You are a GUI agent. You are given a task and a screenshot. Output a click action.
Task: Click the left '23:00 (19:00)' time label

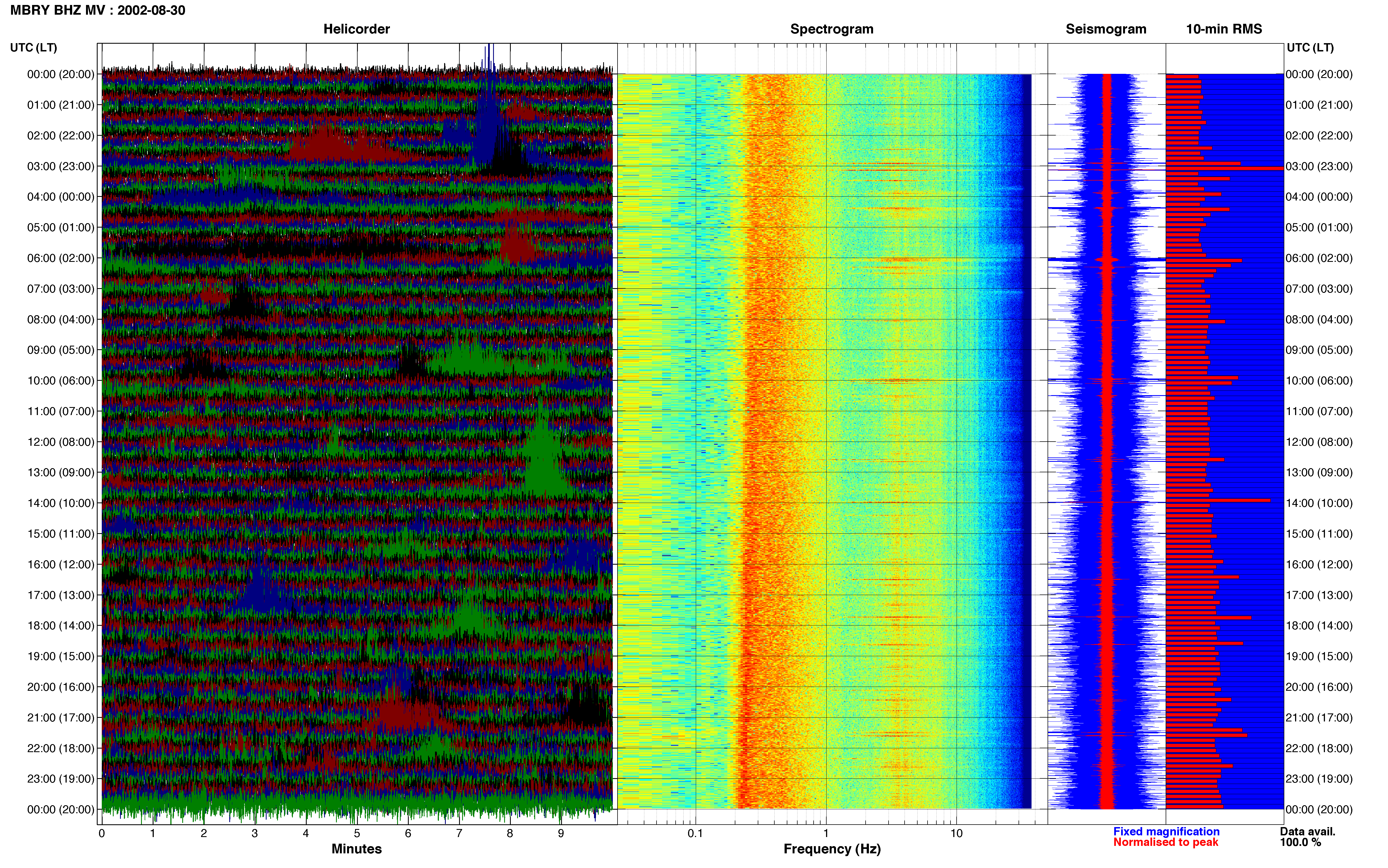pos(61,779)
